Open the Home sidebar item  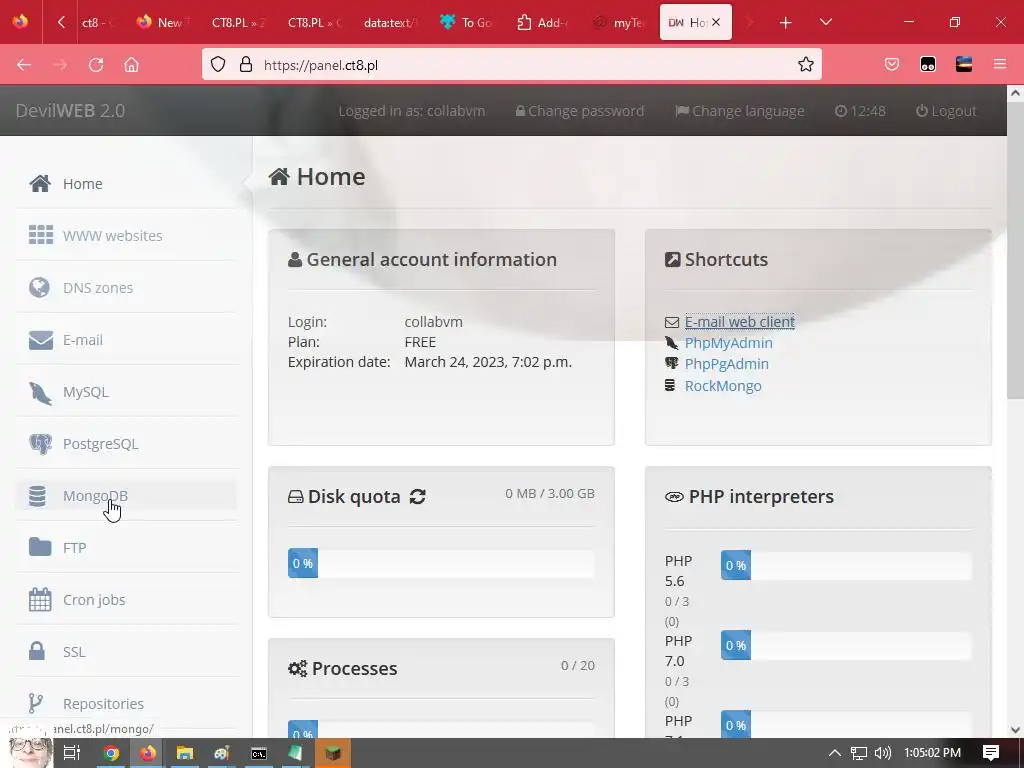127,184
